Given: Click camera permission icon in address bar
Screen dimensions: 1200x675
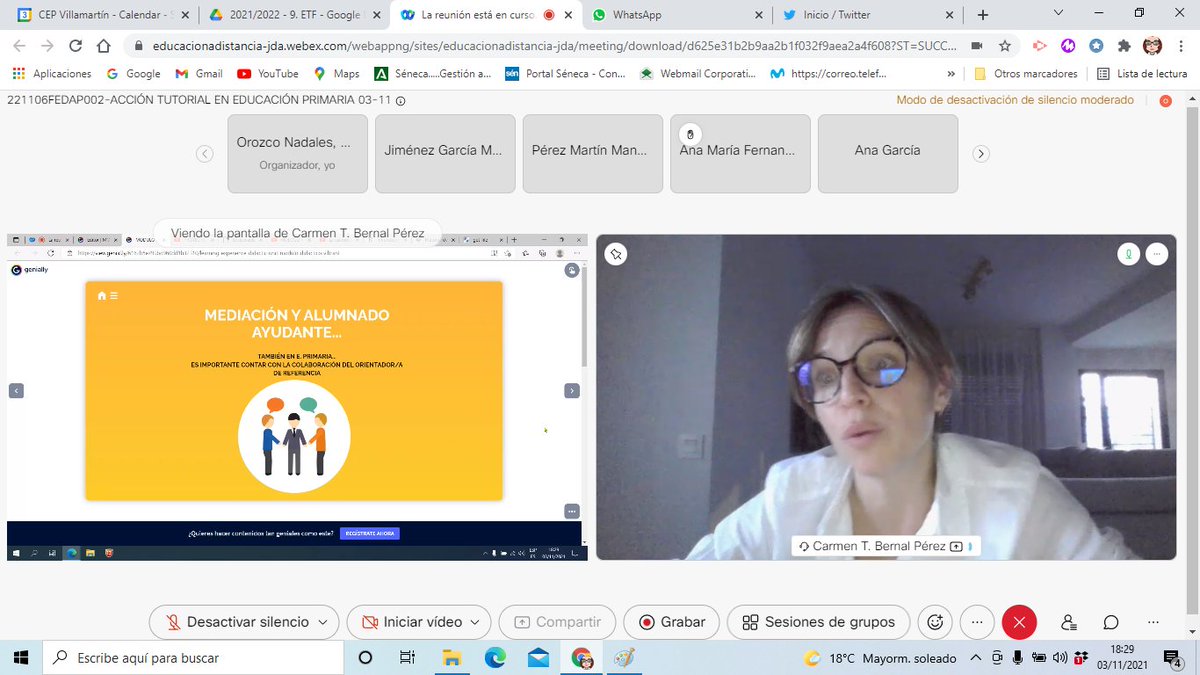Looking at the screenshot, I should tap(976, 46).
